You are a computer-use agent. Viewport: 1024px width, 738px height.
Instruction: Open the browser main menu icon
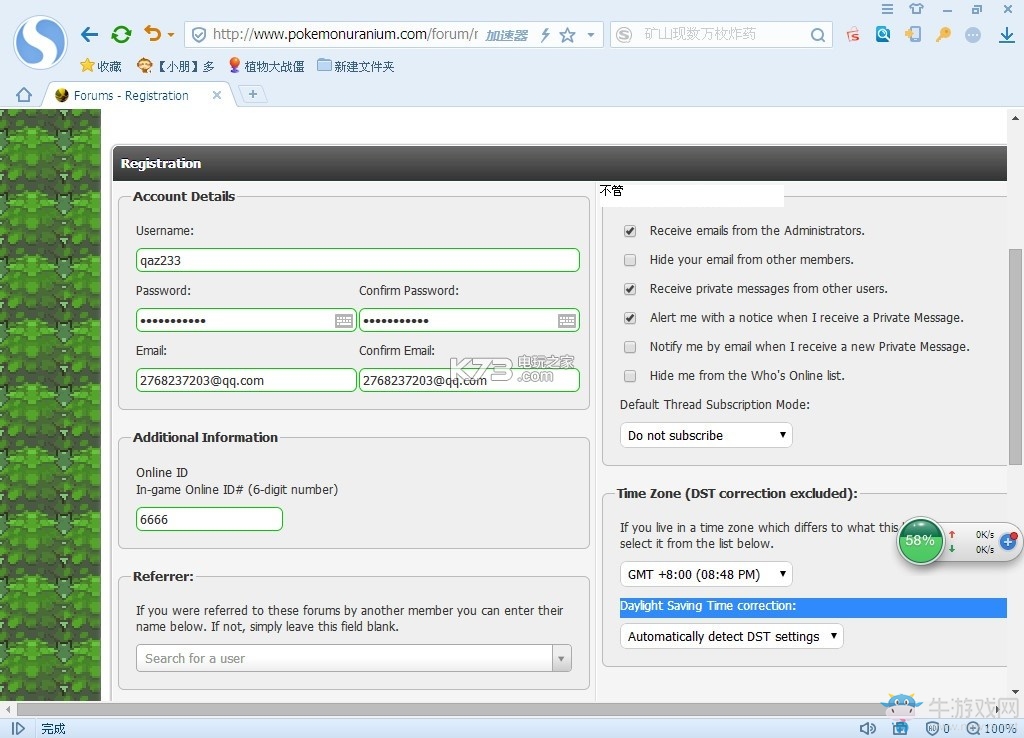[x=887, y=9]
